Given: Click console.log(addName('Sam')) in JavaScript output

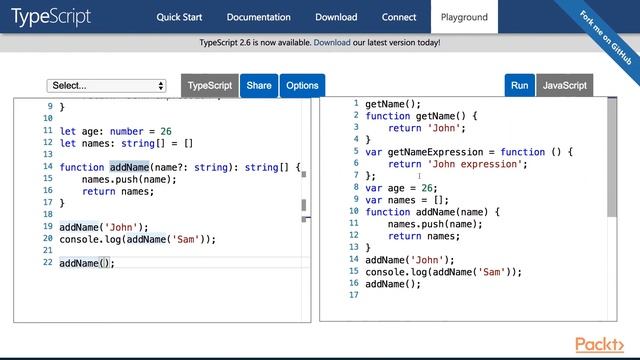Looking at the screenshot, I should pos(443,272).
